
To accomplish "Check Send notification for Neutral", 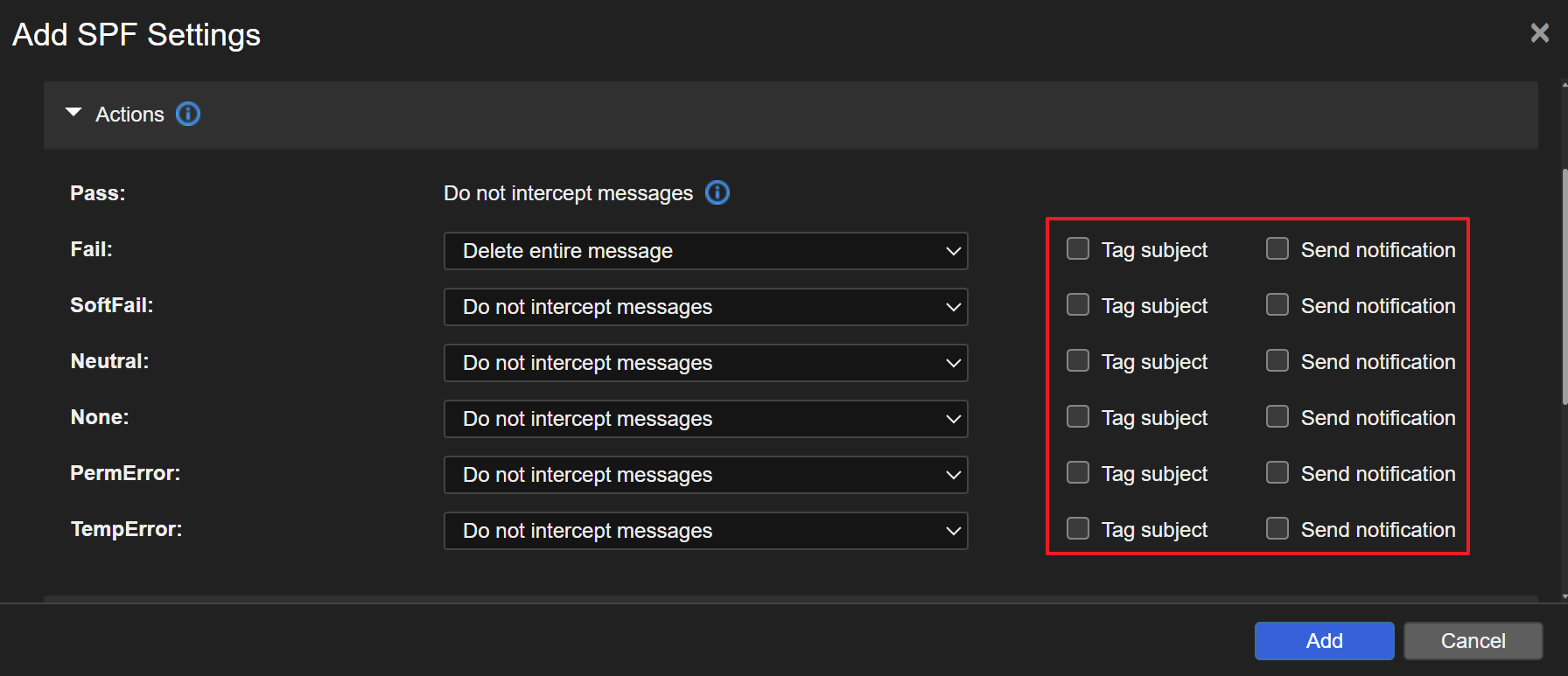I will click(x=1277, y=361).
